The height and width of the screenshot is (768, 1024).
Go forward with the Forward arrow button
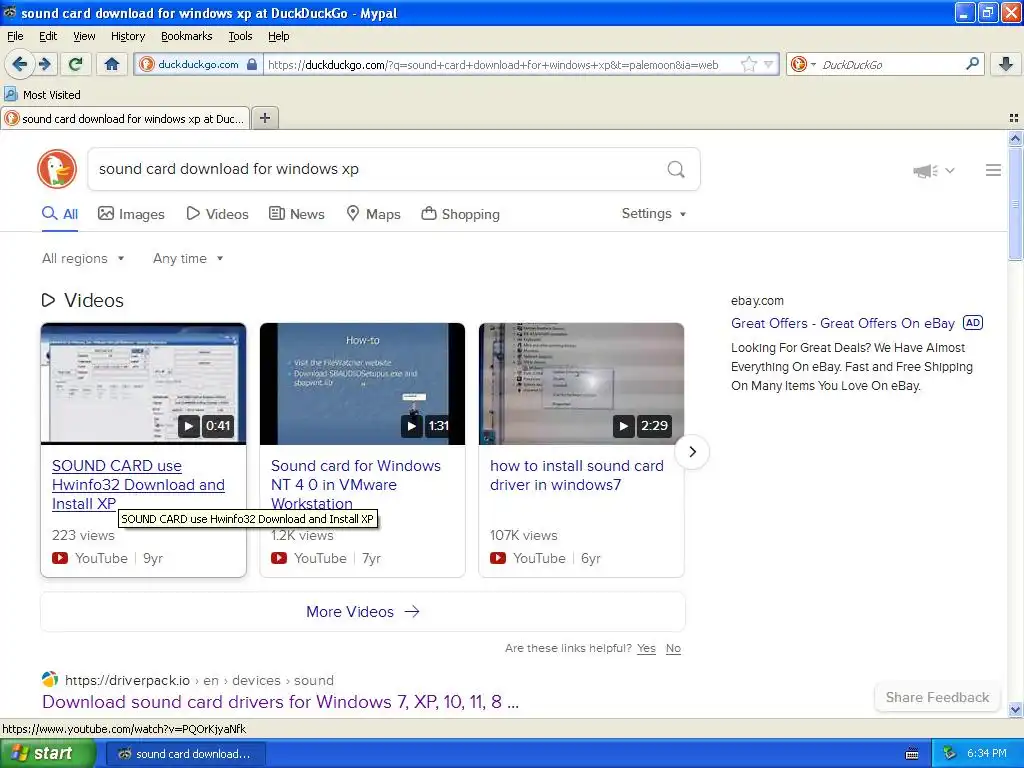[45, 64]
